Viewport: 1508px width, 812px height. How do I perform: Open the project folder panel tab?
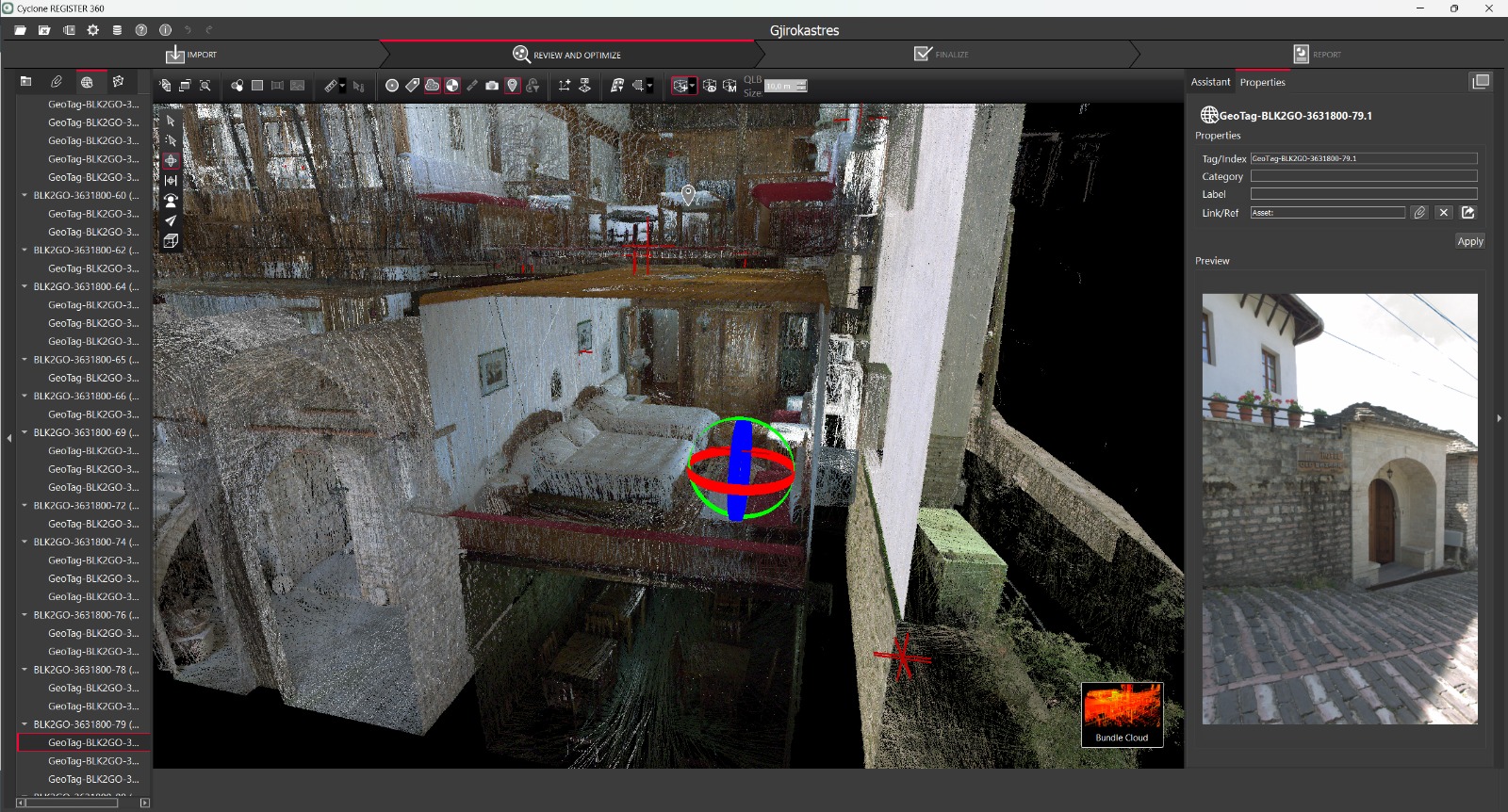[25, 82]
